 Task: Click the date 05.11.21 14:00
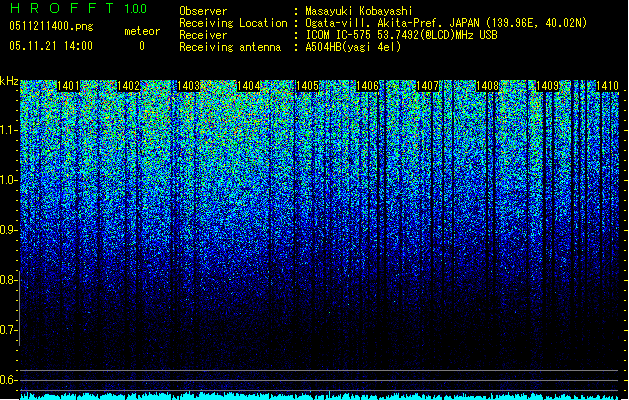(51, 46)
